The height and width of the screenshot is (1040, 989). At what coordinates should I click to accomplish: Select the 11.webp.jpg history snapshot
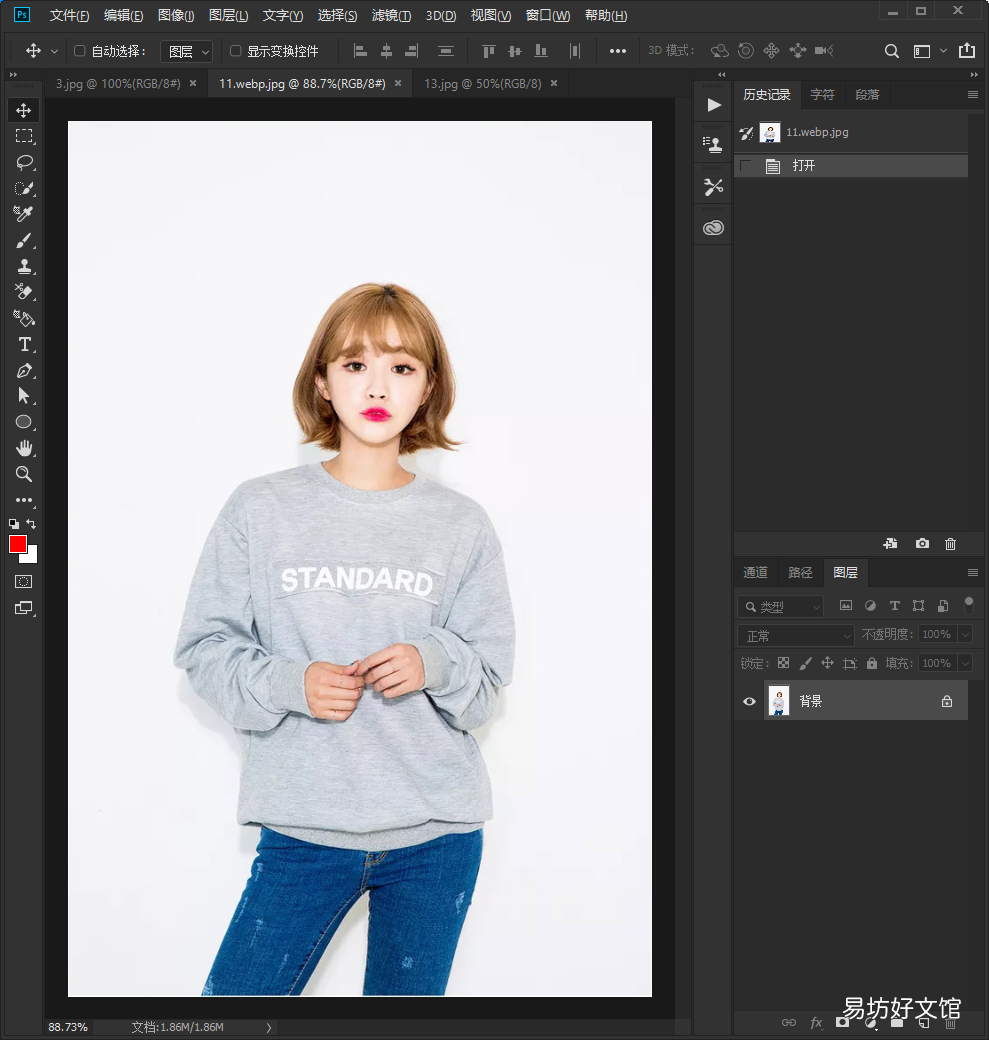(x=851, y=132)
